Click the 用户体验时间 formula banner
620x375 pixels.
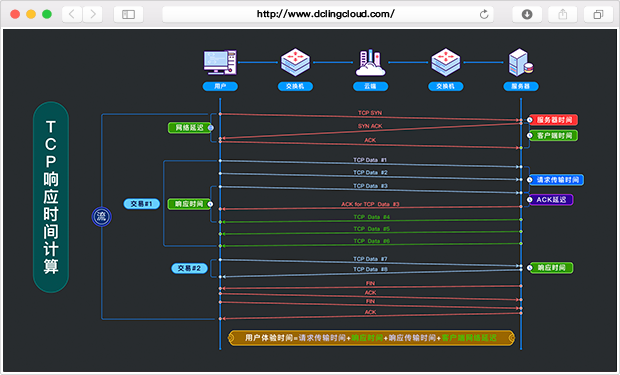point(371,338)
